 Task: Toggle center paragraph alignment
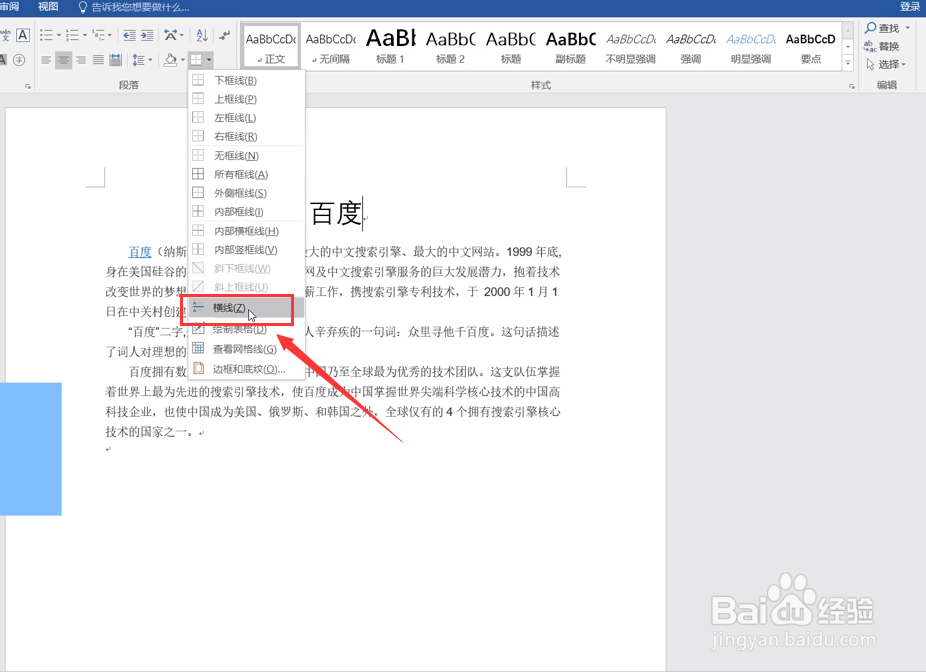63,58
